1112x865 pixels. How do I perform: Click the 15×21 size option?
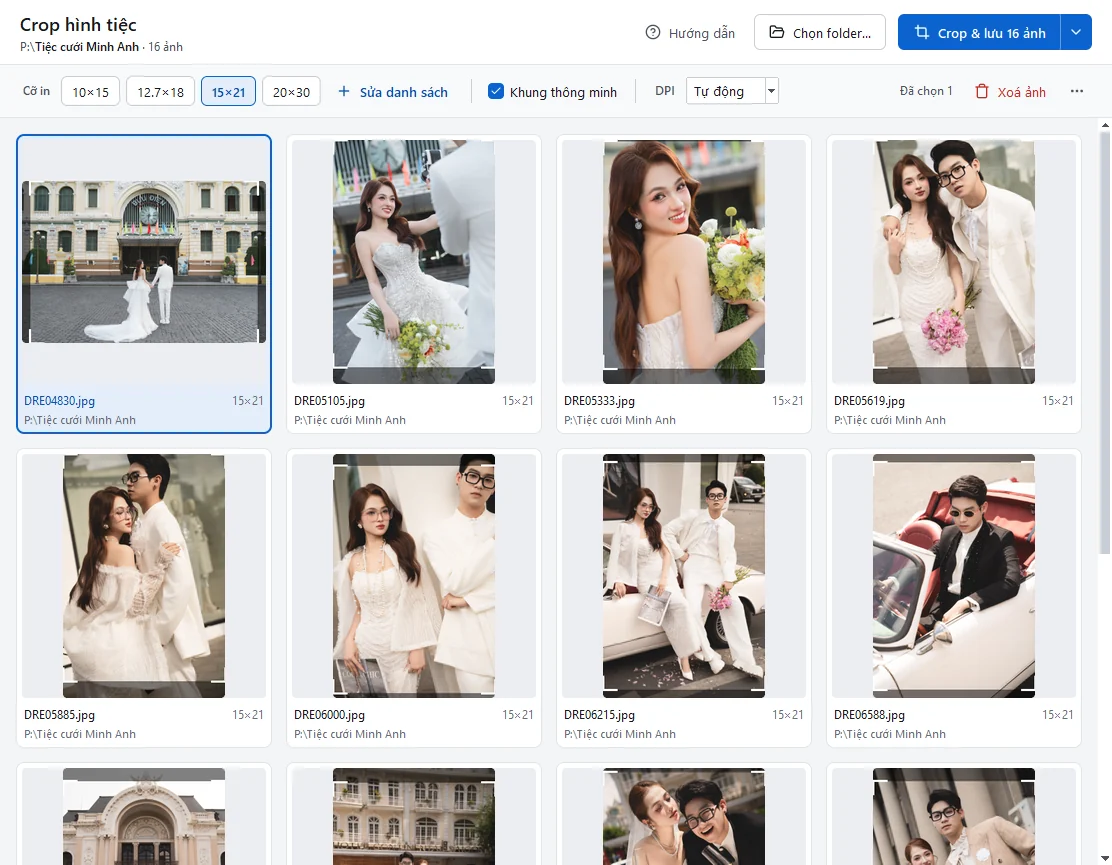pyautogui.click(x=228, y=91)
